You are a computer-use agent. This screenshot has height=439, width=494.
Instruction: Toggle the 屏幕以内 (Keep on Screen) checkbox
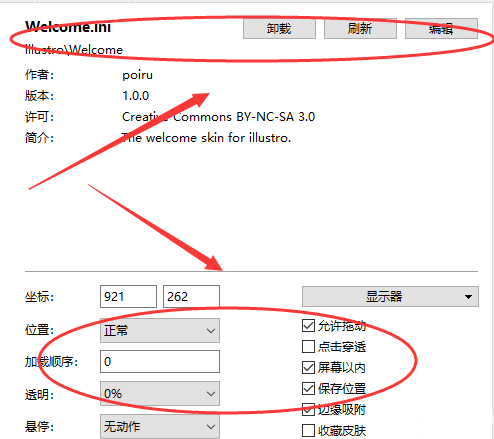308,367
